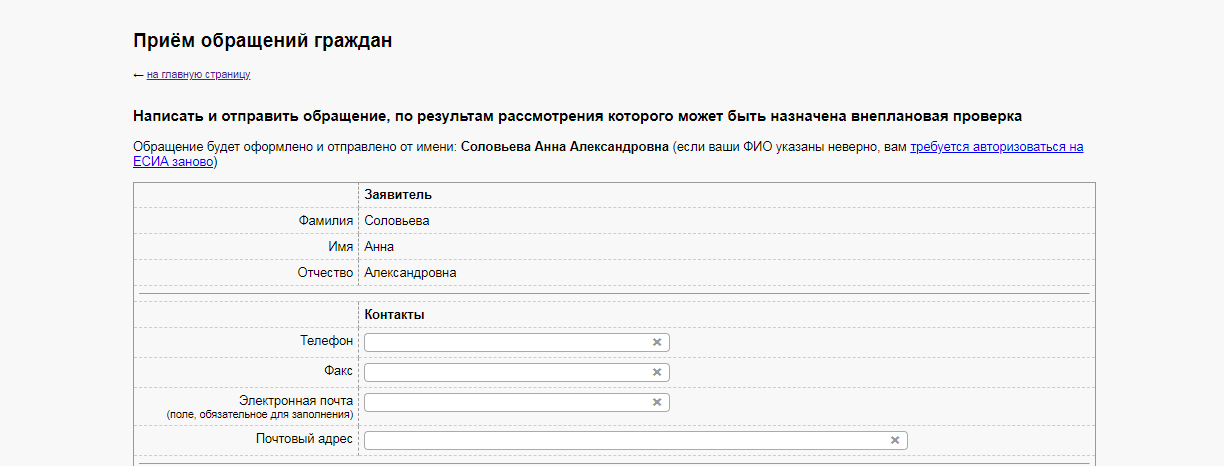Clear the Почтовый адрес field using X icon
1224x466 pixels.
pos(895,440)
